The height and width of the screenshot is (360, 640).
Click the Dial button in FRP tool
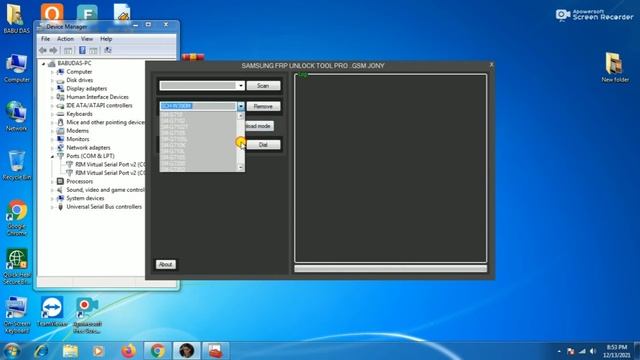263,145
